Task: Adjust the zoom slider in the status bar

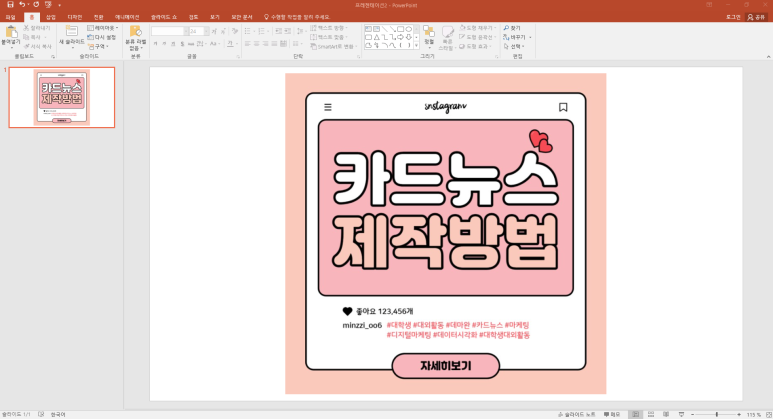Action: tap(716, 415)
